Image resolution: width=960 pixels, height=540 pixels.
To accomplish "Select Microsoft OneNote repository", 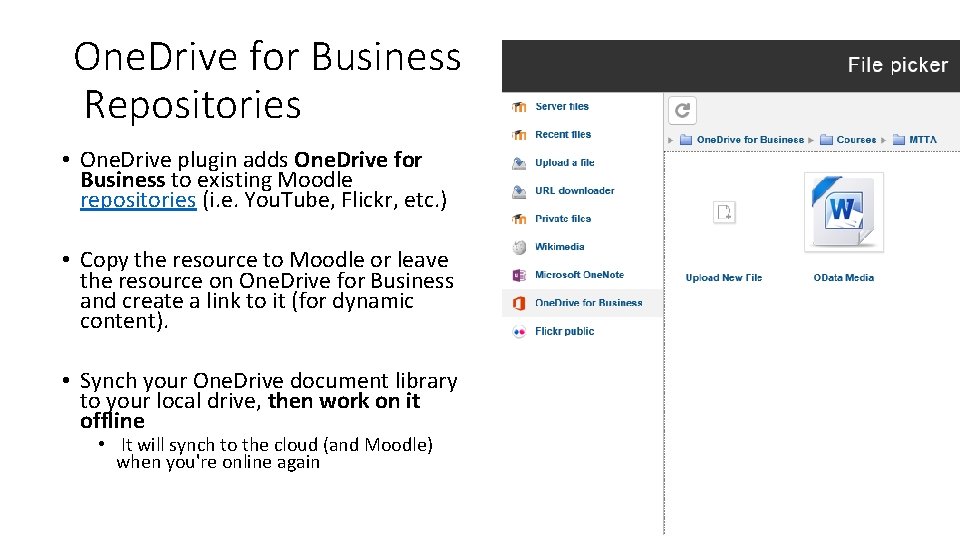I will pos(579,275).
